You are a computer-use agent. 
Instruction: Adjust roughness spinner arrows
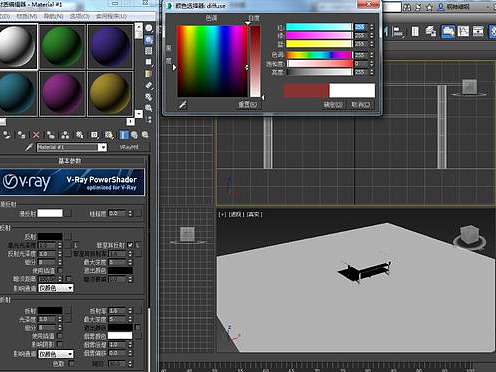pyautogui.click(x=130, y=213)
